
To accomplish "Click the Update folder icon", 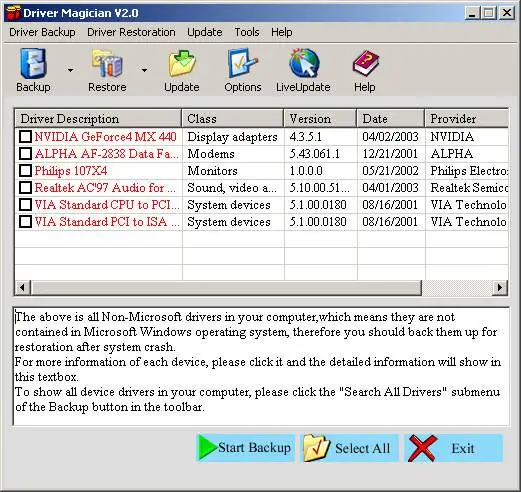I will coord(182,63).
